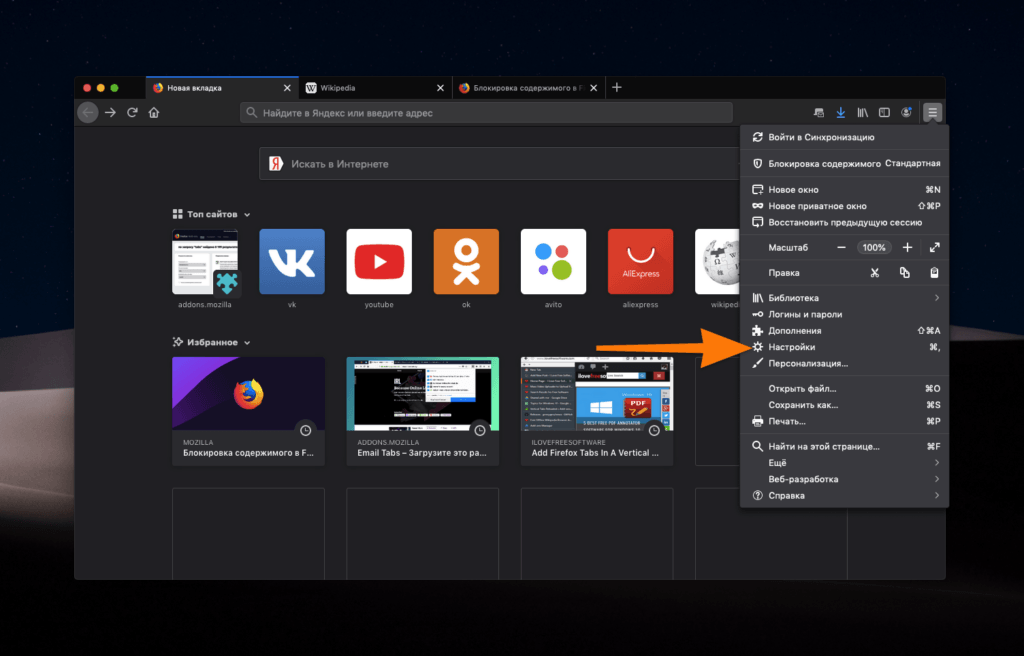Open the YouTube top site tile
The height and width of the screenshot is (656, 1024).
tap(379, 261)
